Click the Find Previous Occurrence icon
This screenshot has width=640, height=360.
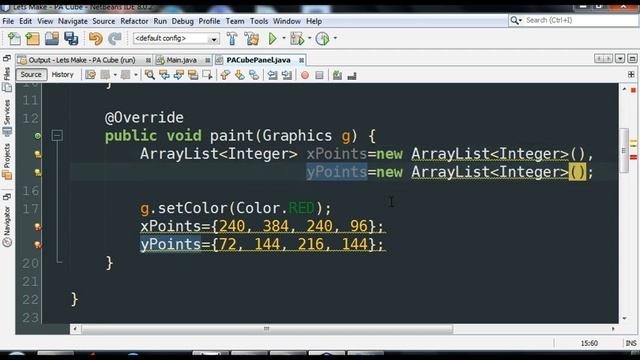[x=164, y=75]
